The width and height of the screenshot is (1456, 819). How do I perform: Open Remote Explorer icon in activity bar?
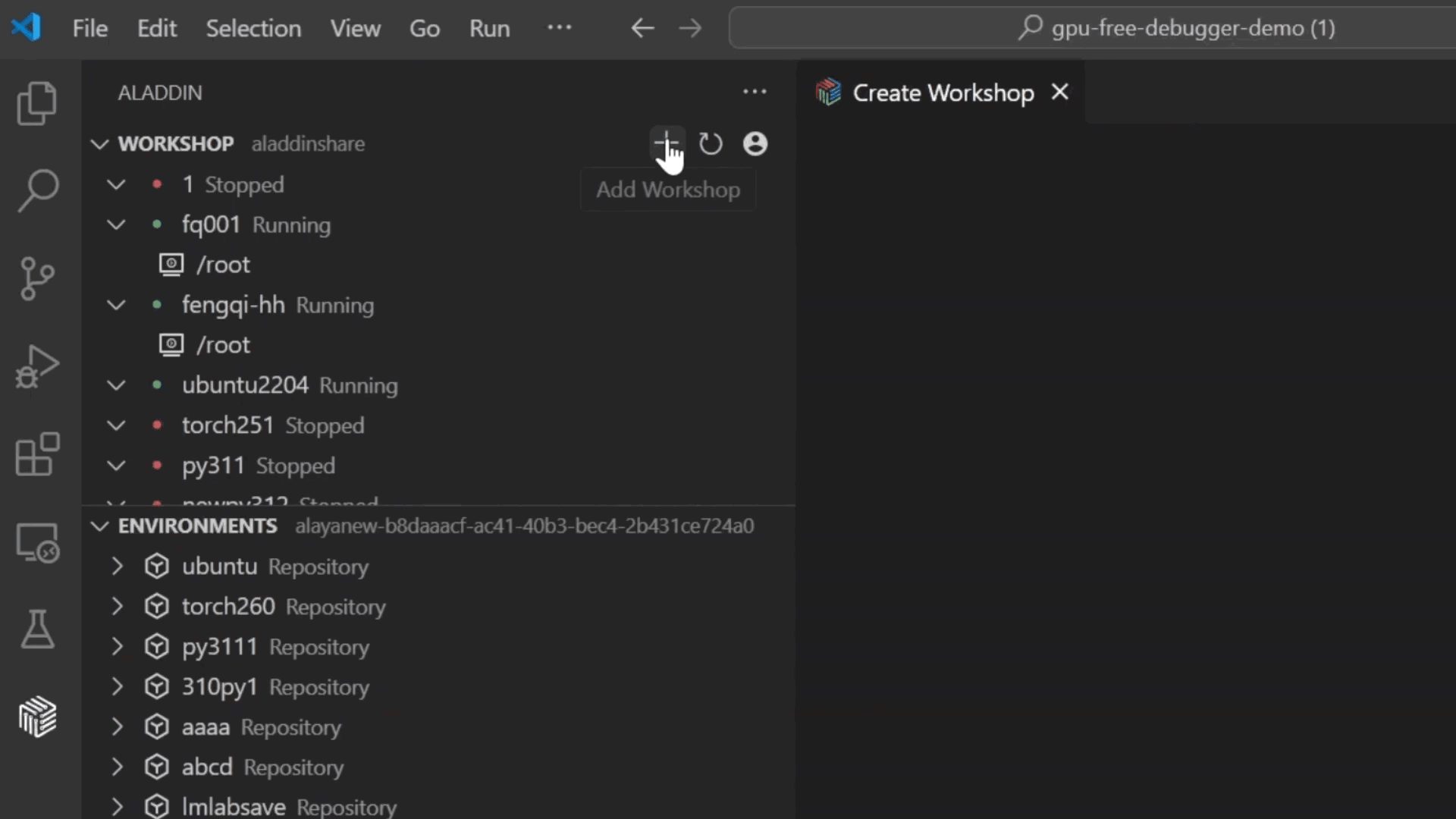pos(36,542)
